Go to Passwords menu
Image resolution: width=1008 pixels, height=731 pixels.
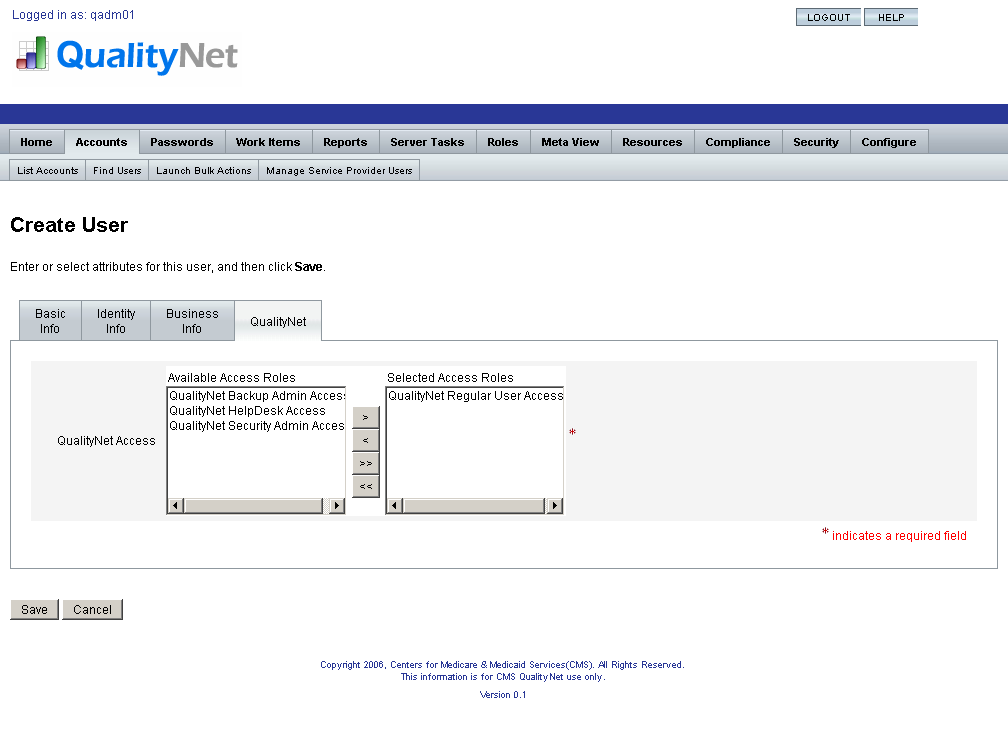tap(182, 142)
